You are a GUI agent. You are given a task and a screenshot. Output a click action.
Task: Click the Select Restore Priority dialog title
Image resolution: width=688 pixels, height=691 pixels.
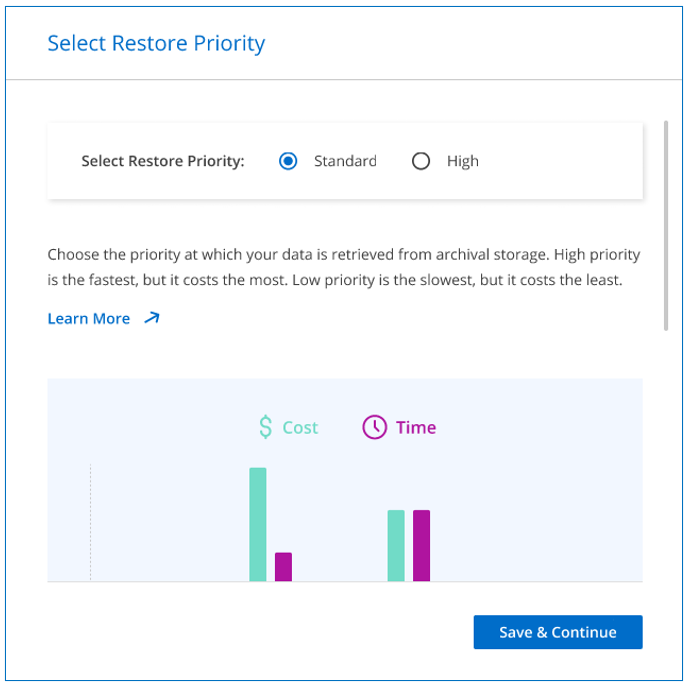coord(156,43)
